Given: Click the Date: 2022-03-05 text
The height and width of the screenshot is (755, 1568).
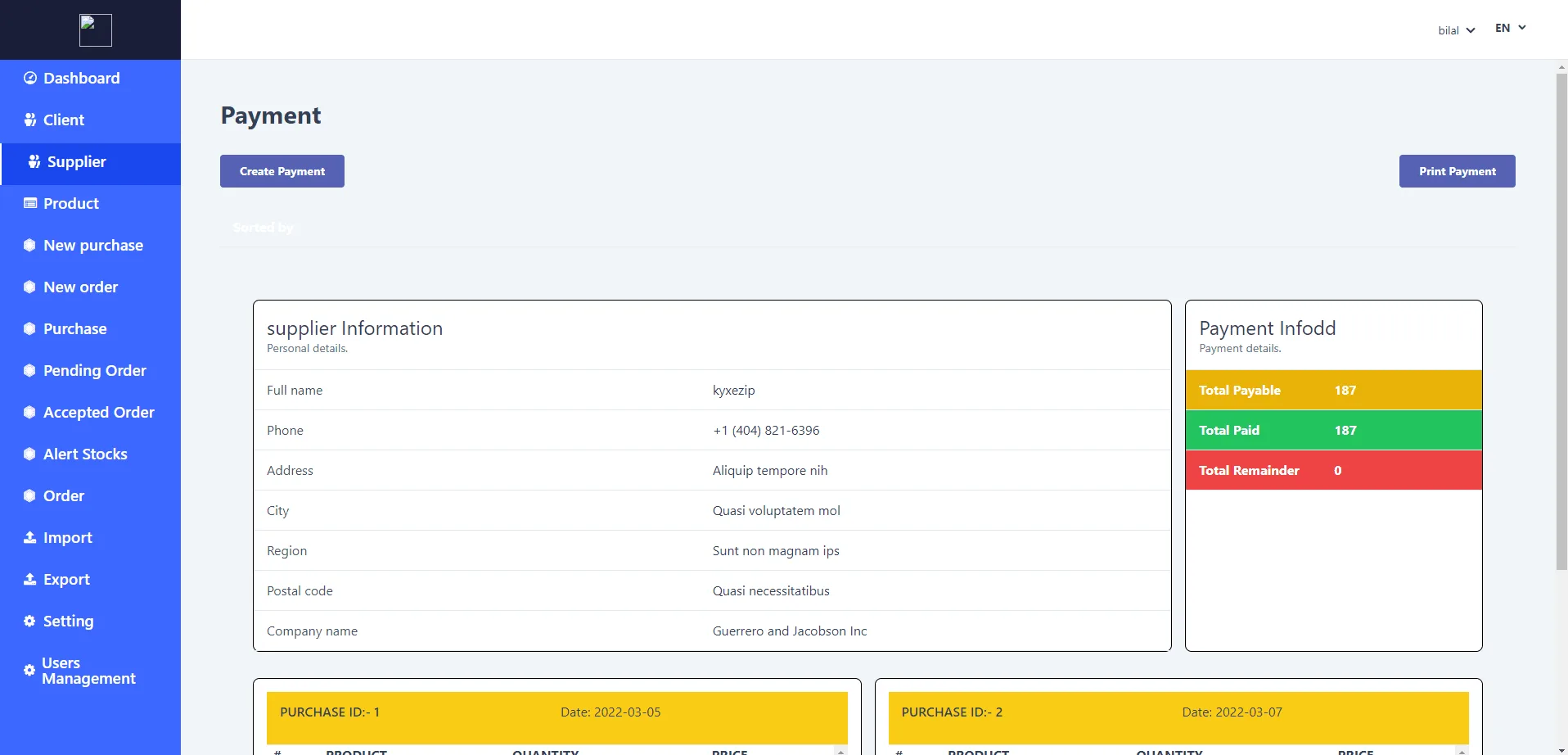Looking at the screenshot, I should tap(611, 712).
